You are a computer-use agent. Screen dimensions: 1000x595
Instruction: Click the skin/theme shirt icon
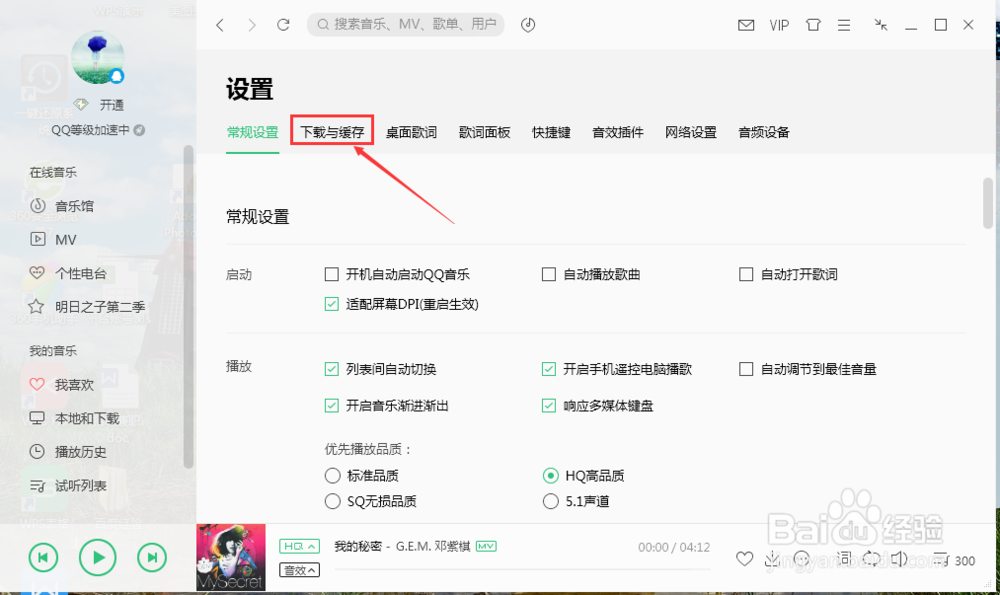click(x=813, y=25)
